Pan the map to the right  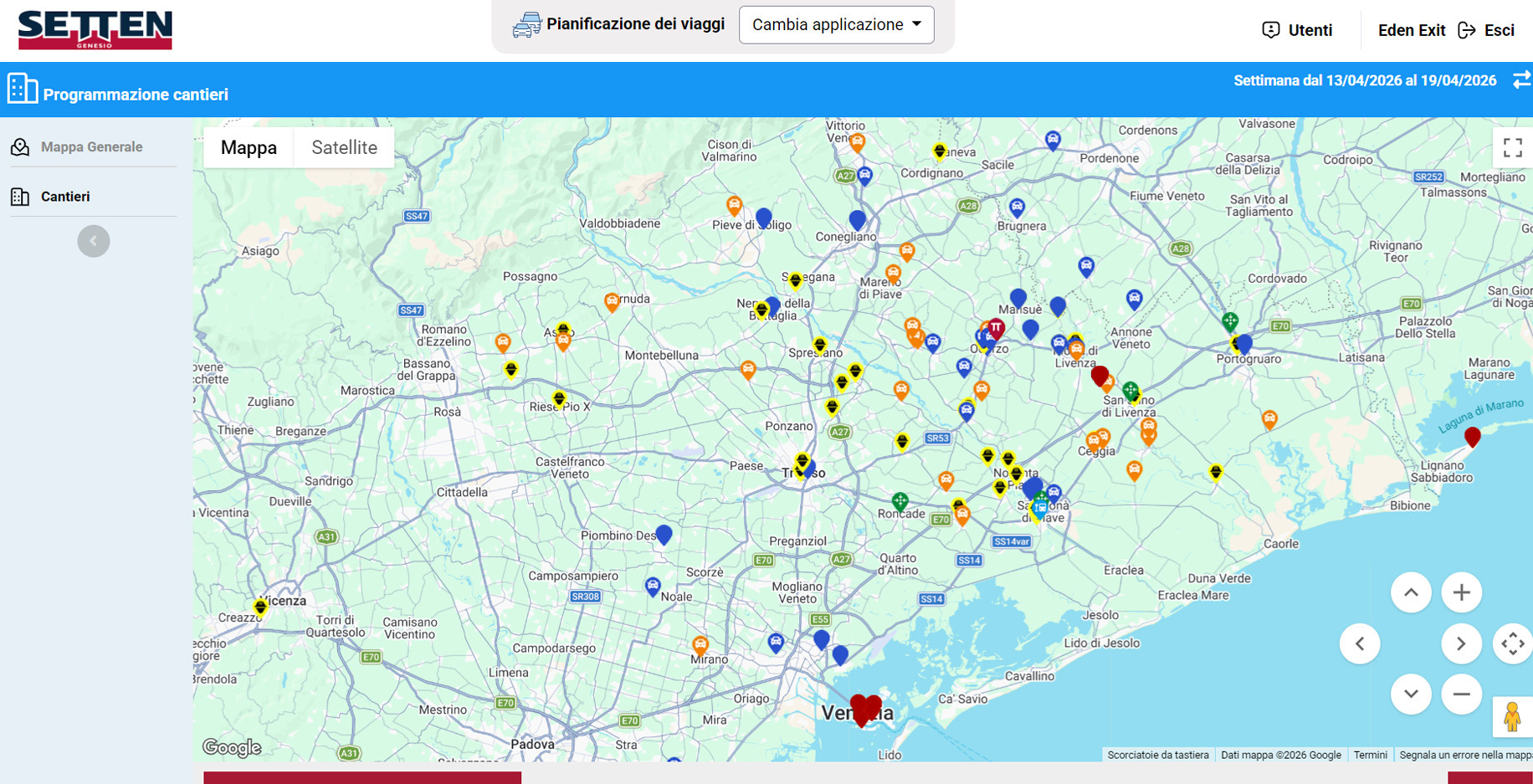pos(1461,643)
